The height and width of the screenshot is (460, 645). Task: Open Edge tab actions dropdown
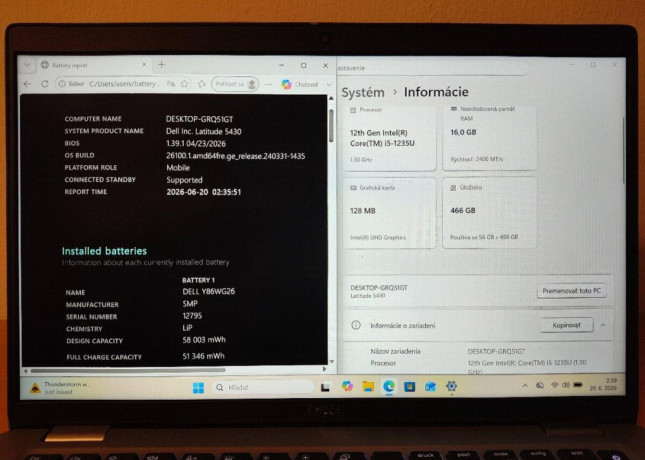(27, 65)
